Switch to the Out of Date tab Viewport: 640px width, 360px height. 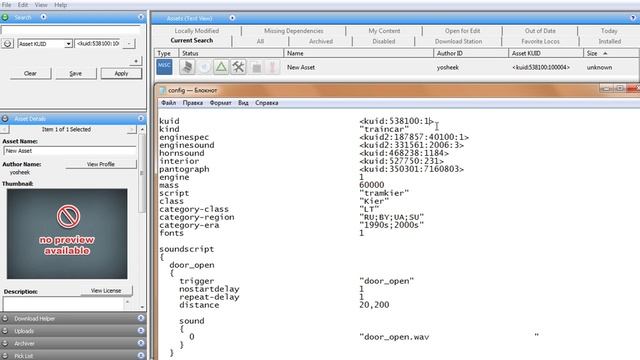coord(540,31)
